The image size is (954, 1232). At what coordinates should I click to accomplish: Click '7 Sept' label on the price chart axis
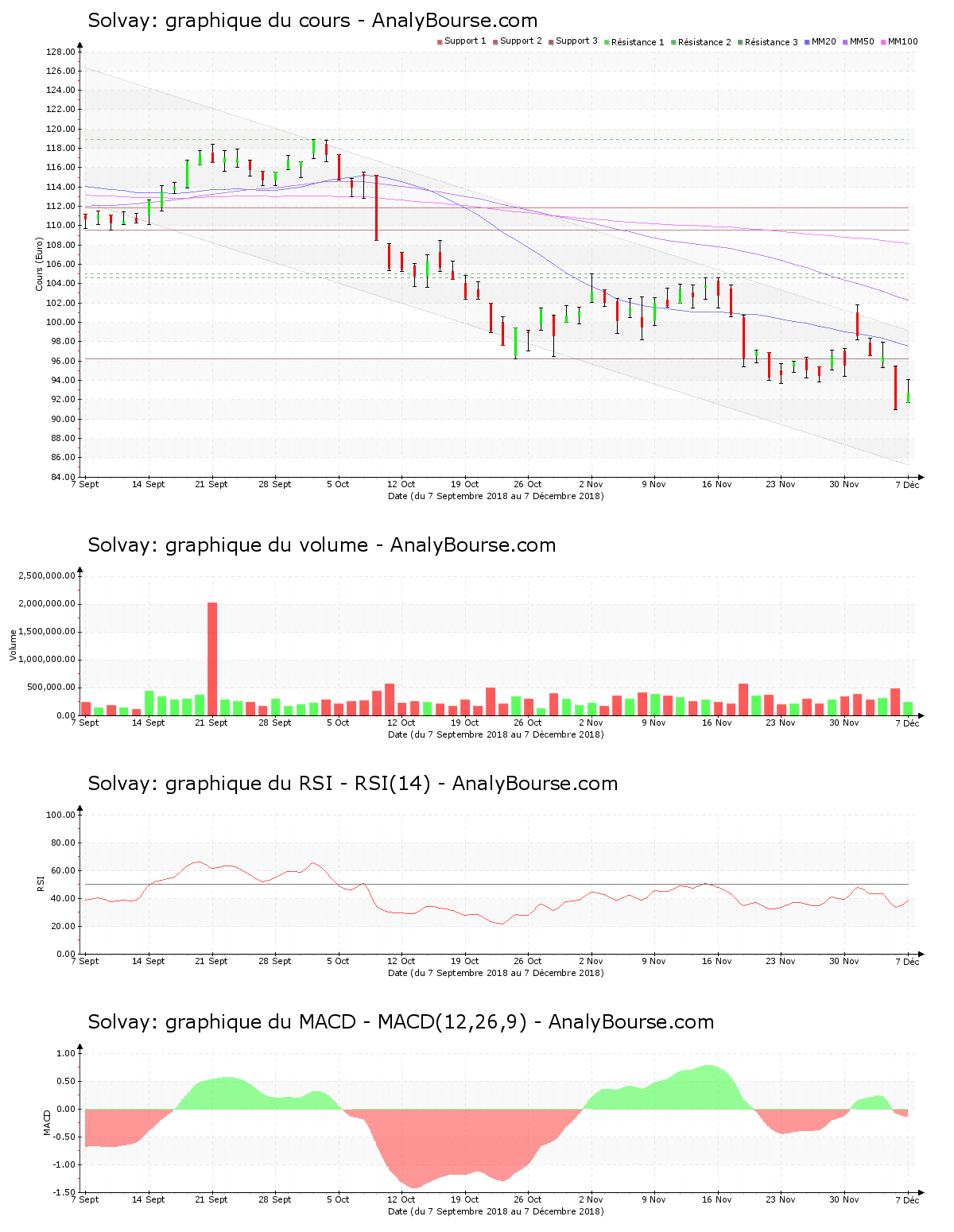point(85,484)
